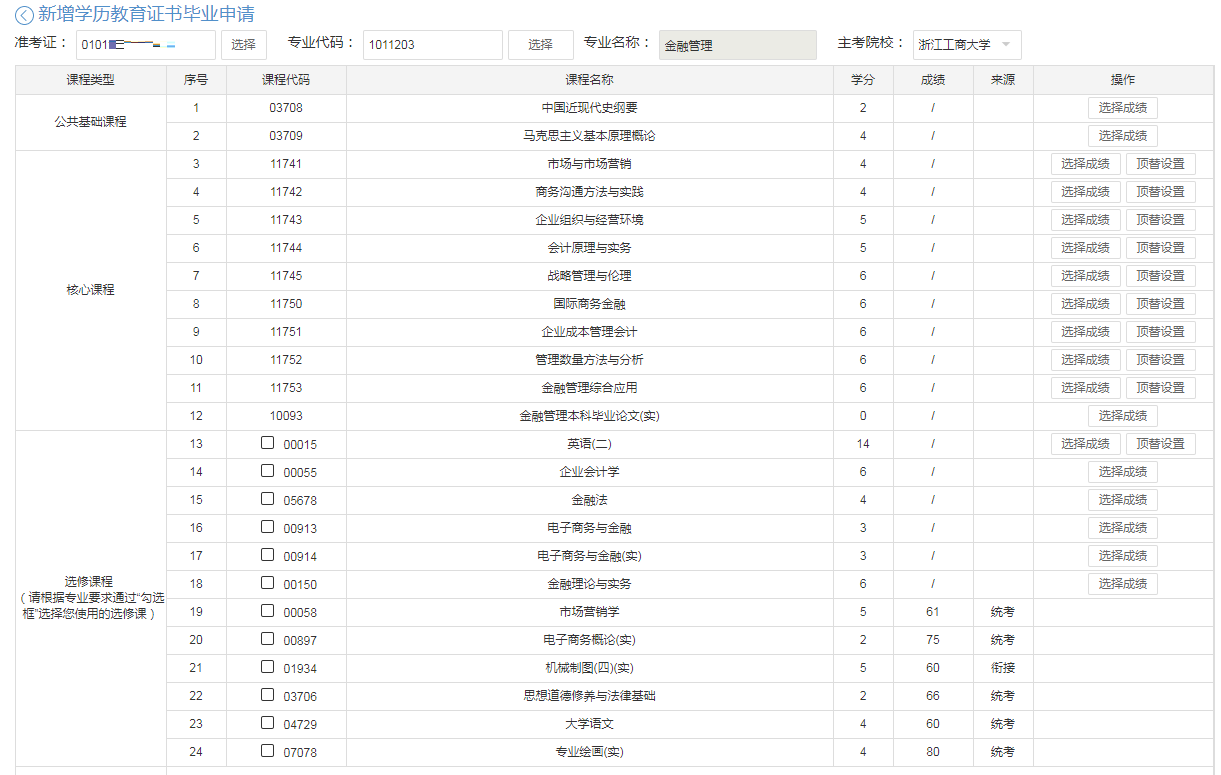Click 选择 button next to 专业代码 field

[540, 45]
